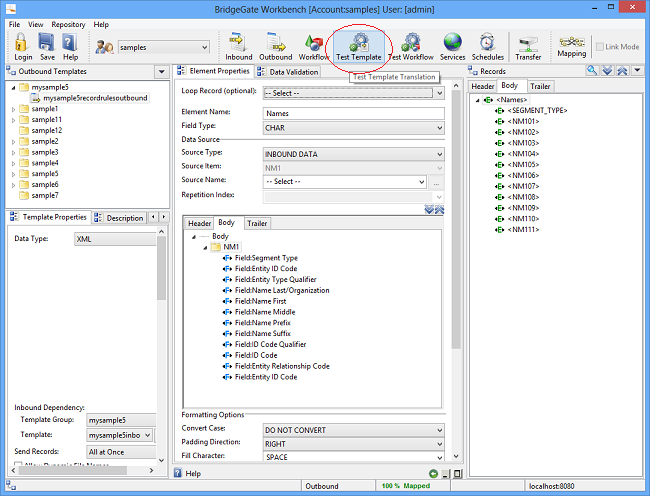Toggle the Link Mode checkbox
This screenshot has height=496, width=650.
point(599,47)
